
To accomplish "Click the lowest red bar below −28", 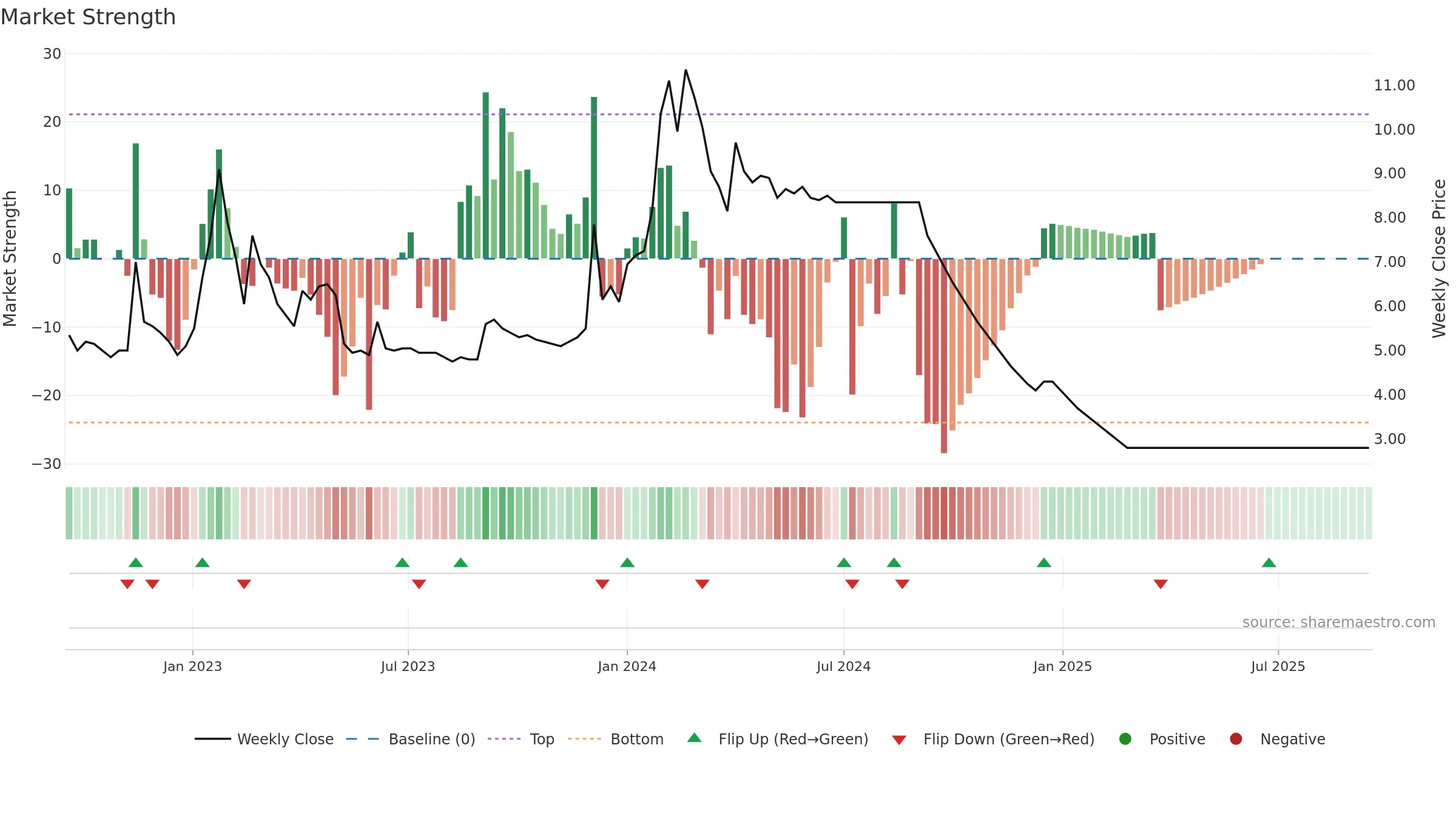I will point(944,356).
